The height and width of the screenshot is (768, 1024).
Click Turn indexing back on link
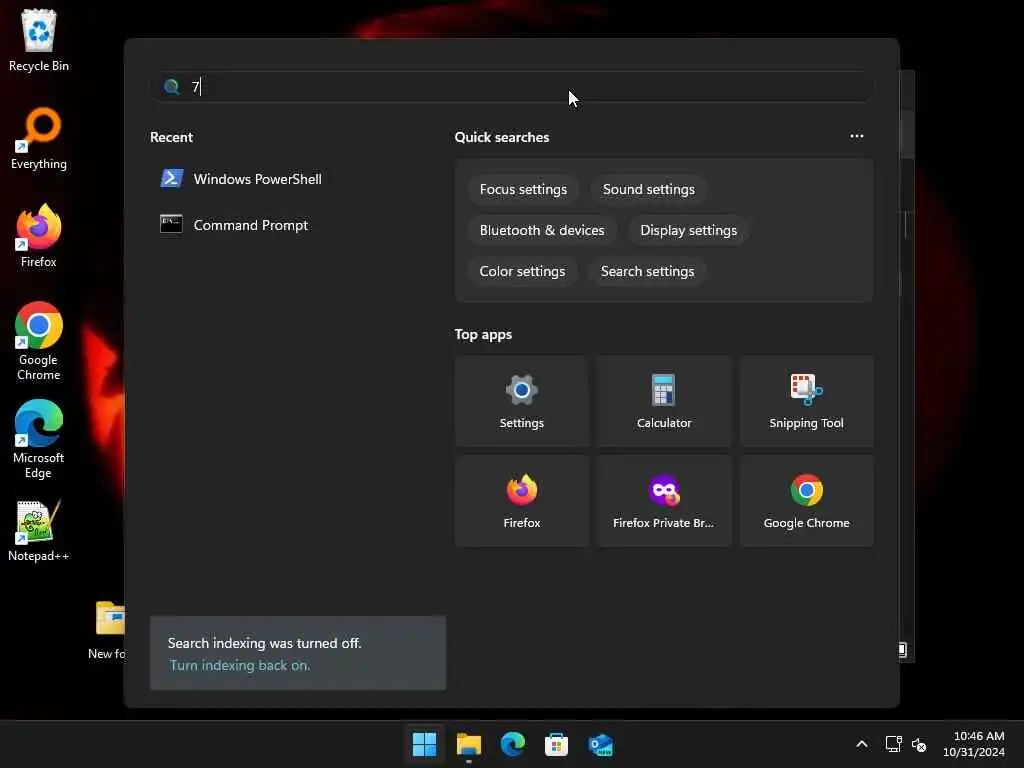point(240,665)
